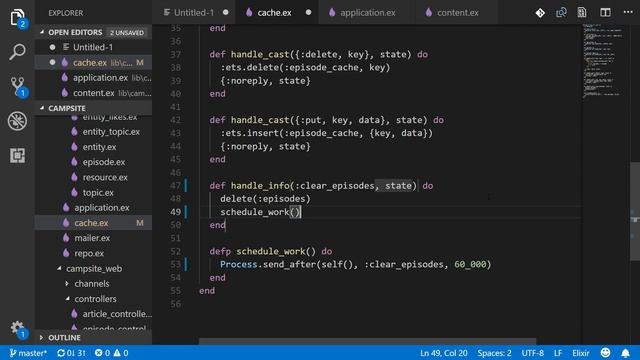Open the Search view in activity bar
This screenshot has height=360, width=640.
click(17, 52)
